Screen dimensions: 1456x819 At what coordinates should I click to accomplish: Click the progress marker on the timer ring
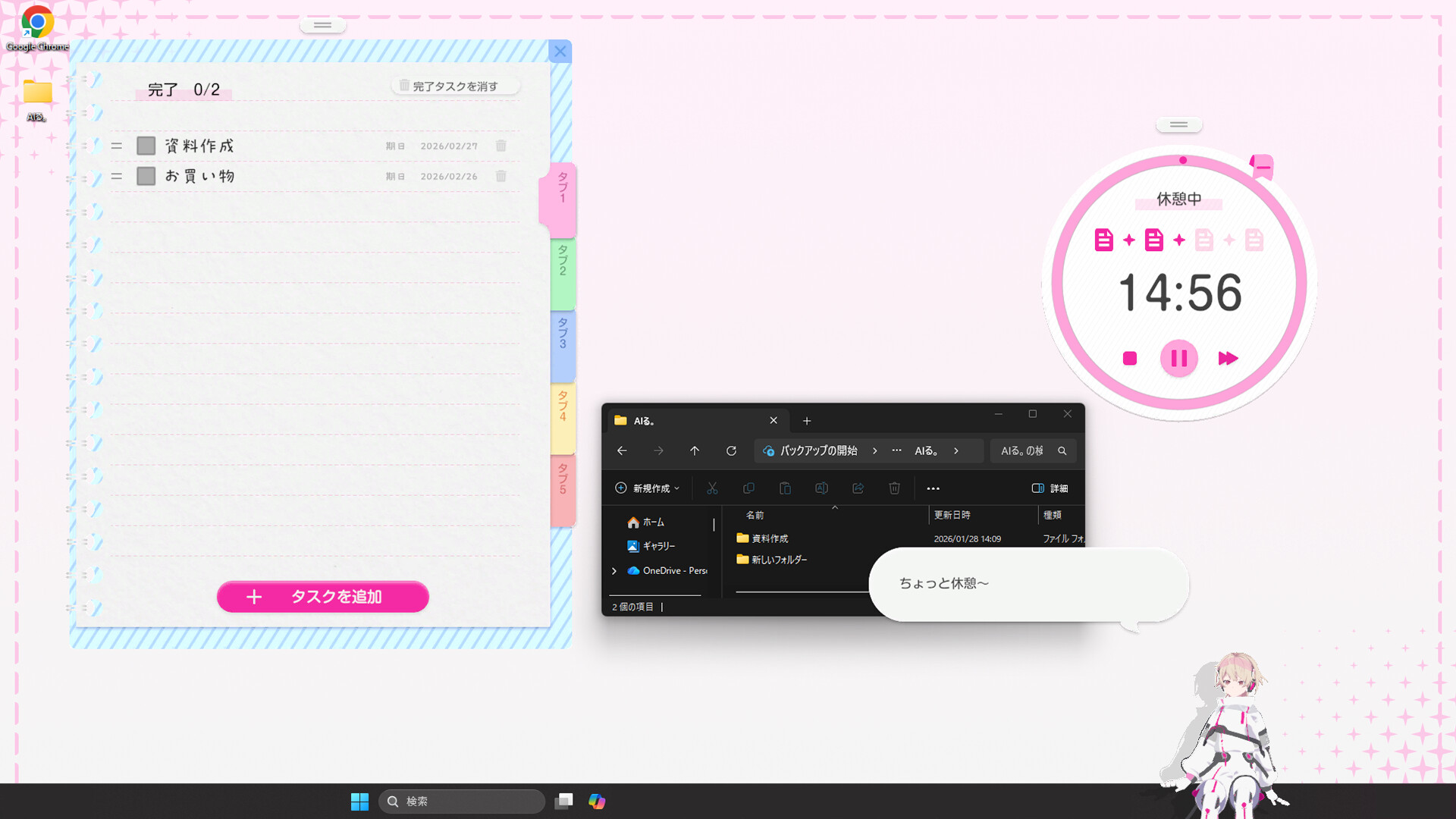1182,160
